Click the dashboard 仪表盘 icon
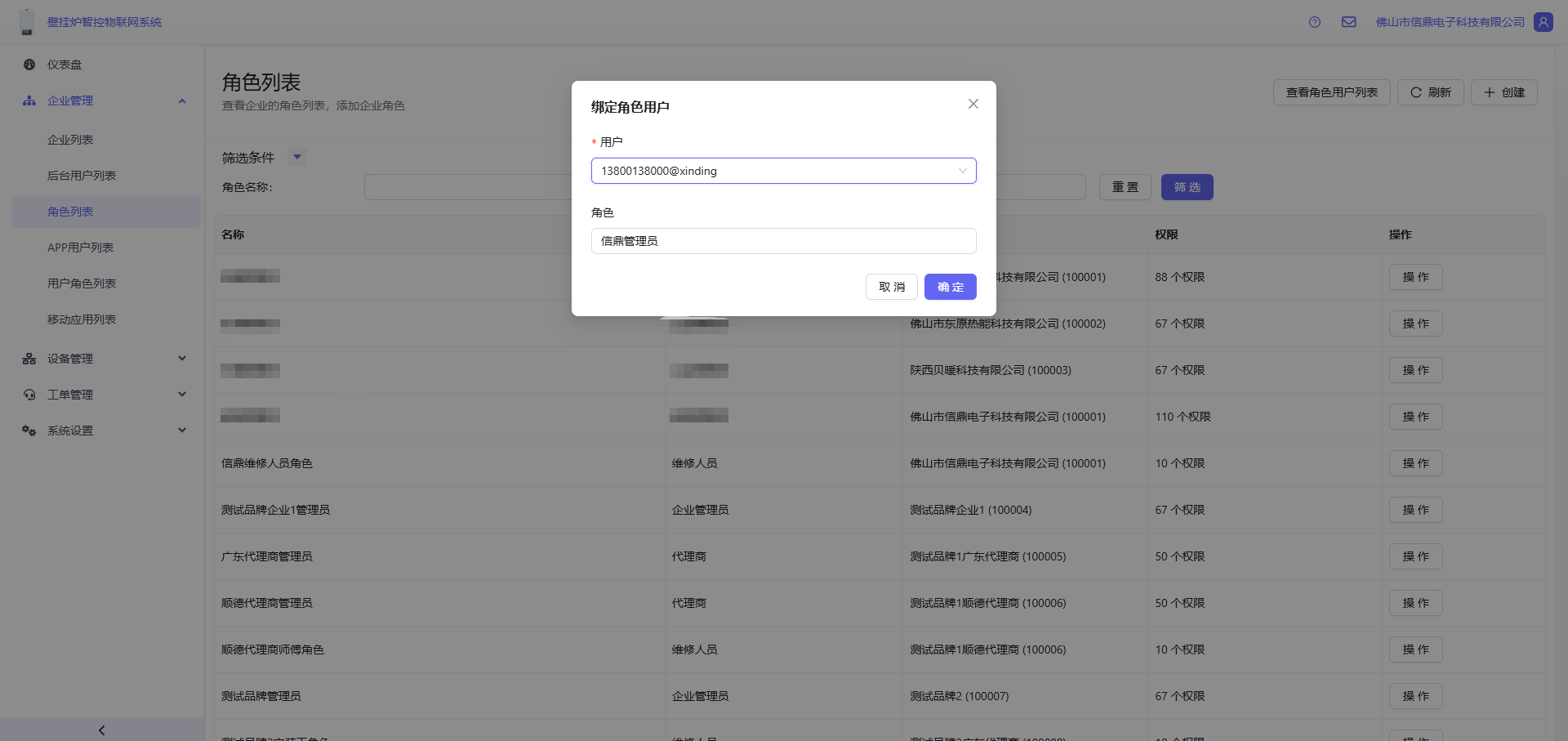This screenshot has height=741, width=1568. 29,65
